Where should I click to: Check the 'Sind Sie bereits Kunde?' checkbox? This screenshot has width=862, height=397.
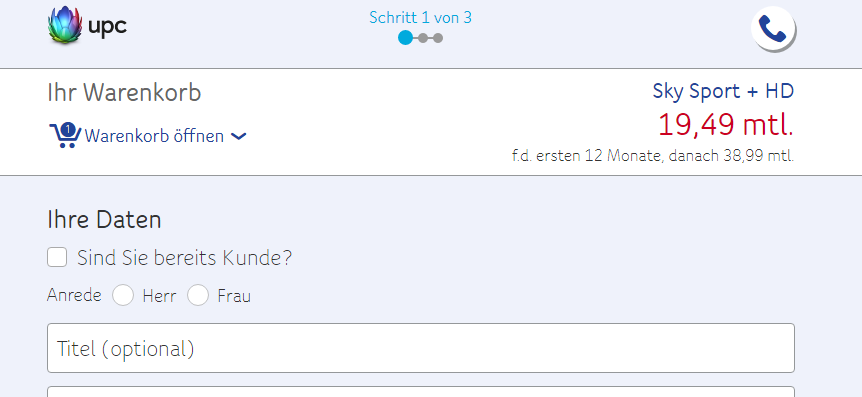[x=57, y=257]
